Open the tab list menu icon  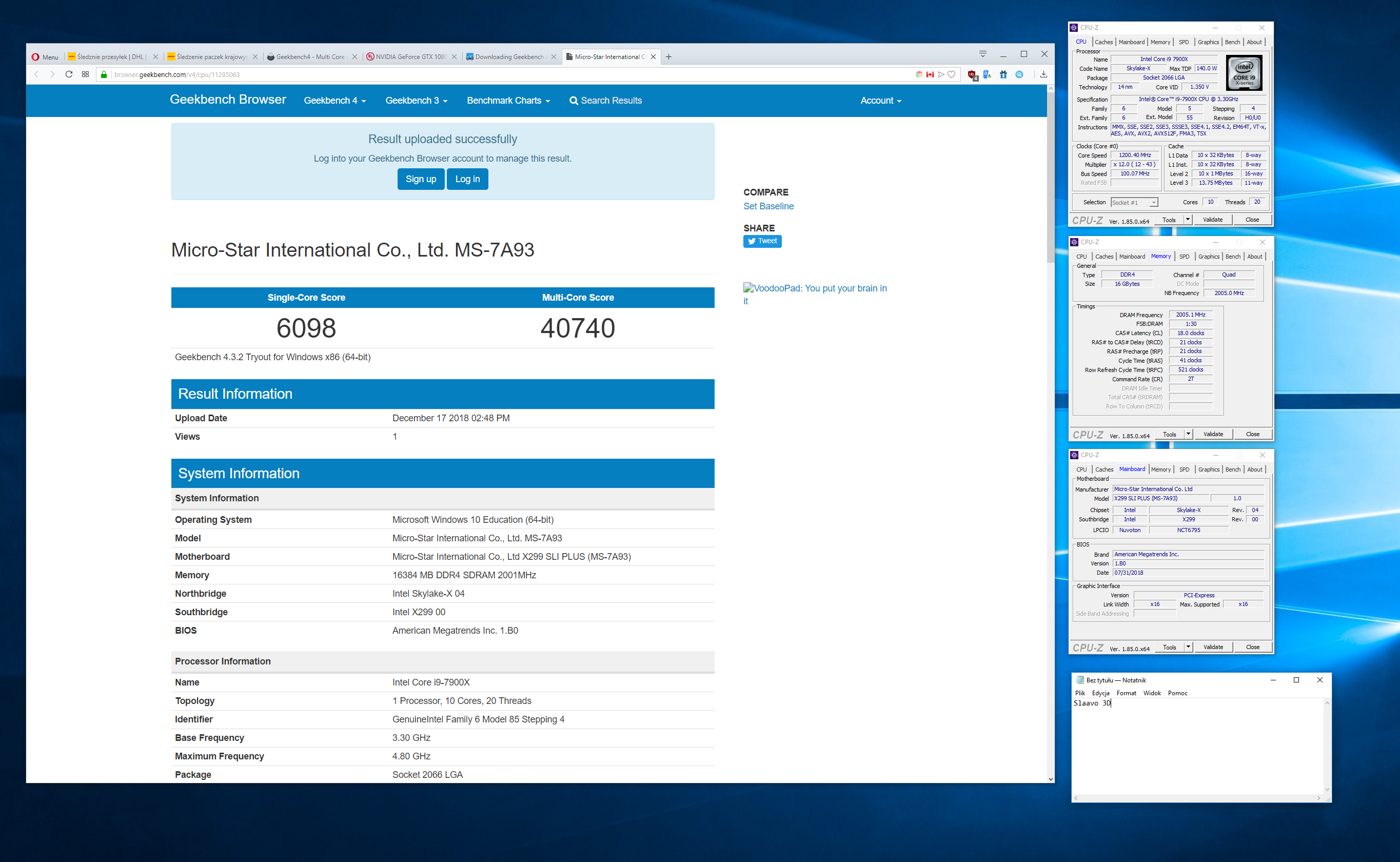tap(983, 54)
